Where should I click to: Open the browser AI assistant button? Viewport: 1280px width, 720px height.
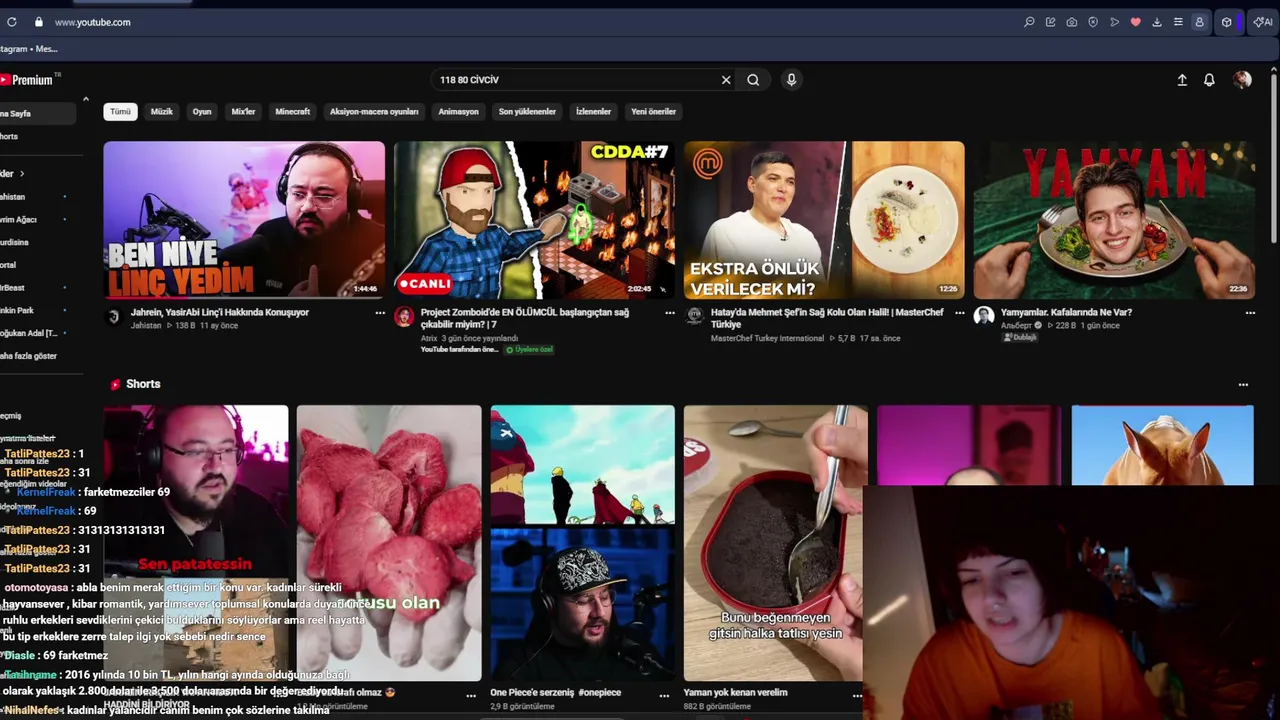pos(1263,22)
